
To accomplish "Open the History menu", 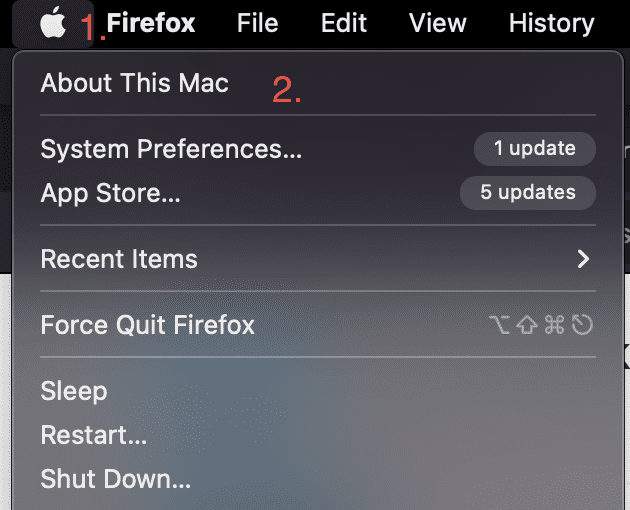I will 551,23.
